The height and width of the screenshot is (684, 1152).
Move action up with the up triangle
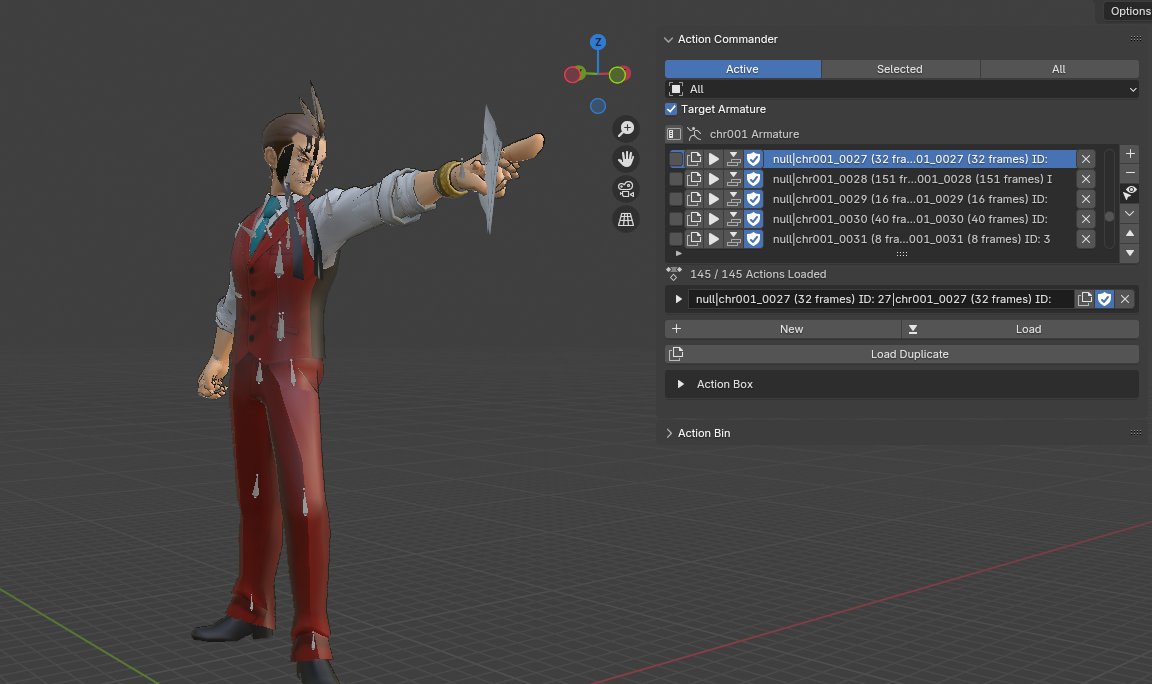(1130, 234)
